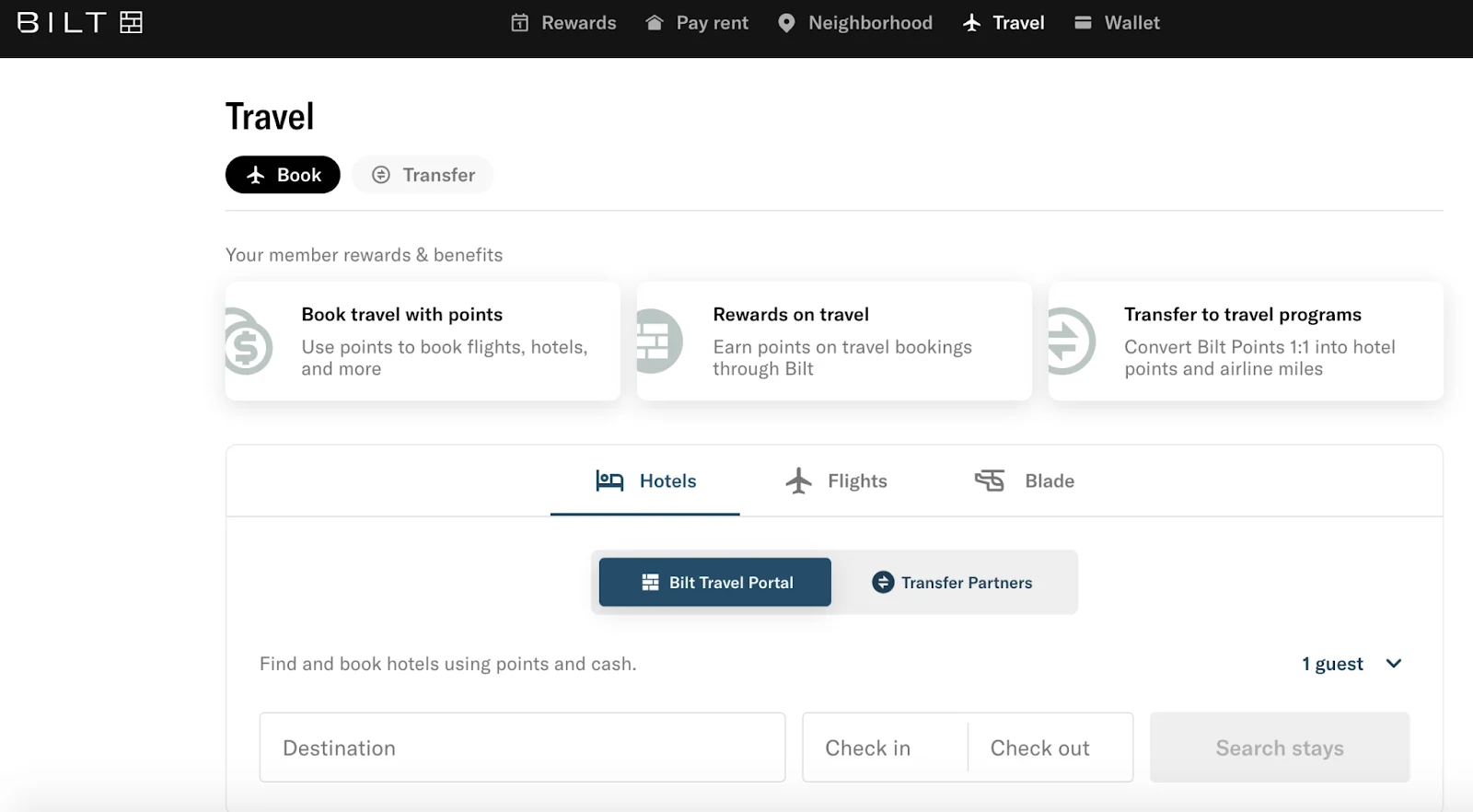Image resolution: width=1473 pixels, height=812 pixels.
Task: Select Travel in top navigation
Action: (x=1003, y=23)
